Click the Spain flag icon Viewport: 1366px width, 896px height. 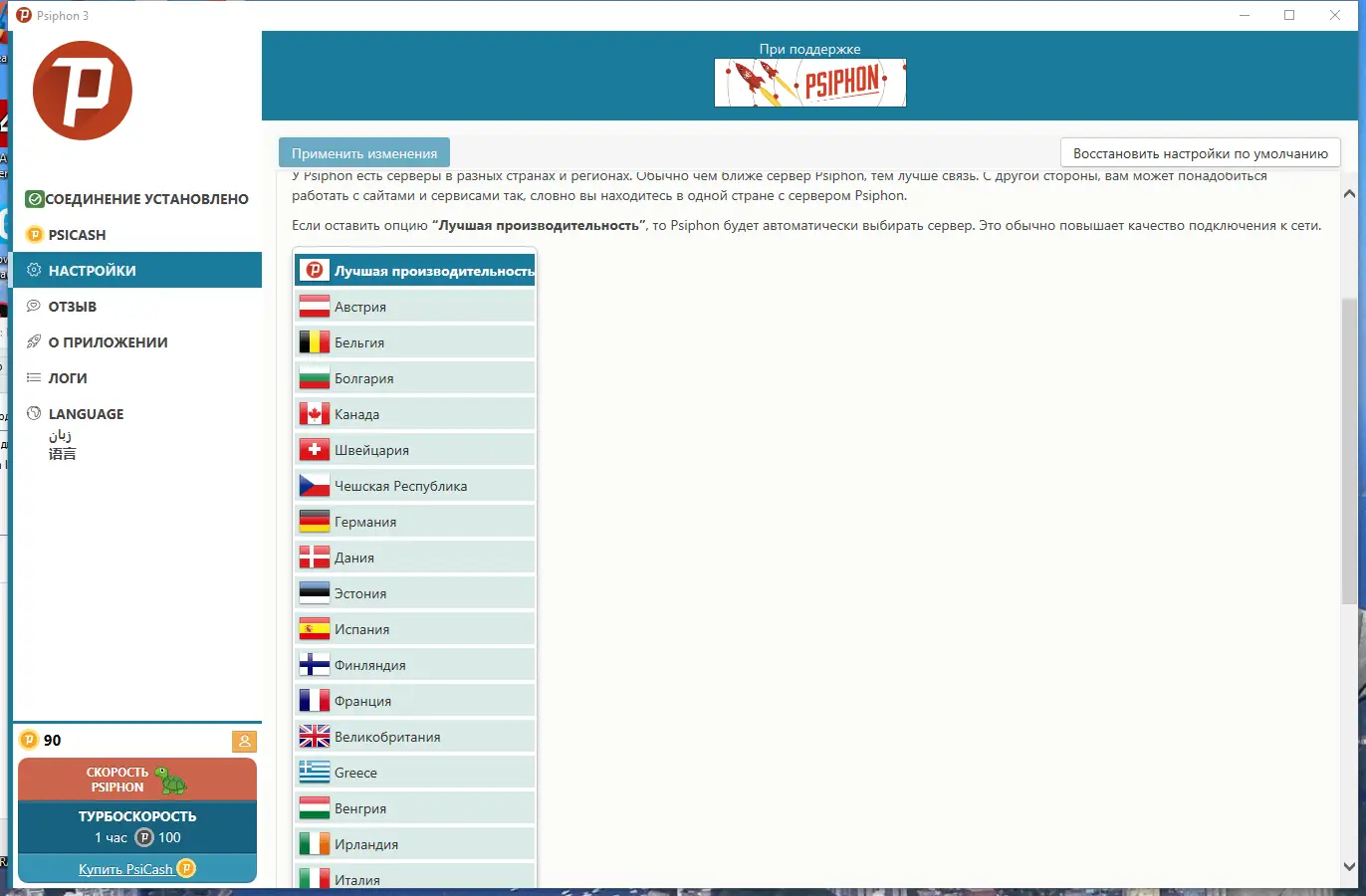pyautogui.click(x=315, y=629)
